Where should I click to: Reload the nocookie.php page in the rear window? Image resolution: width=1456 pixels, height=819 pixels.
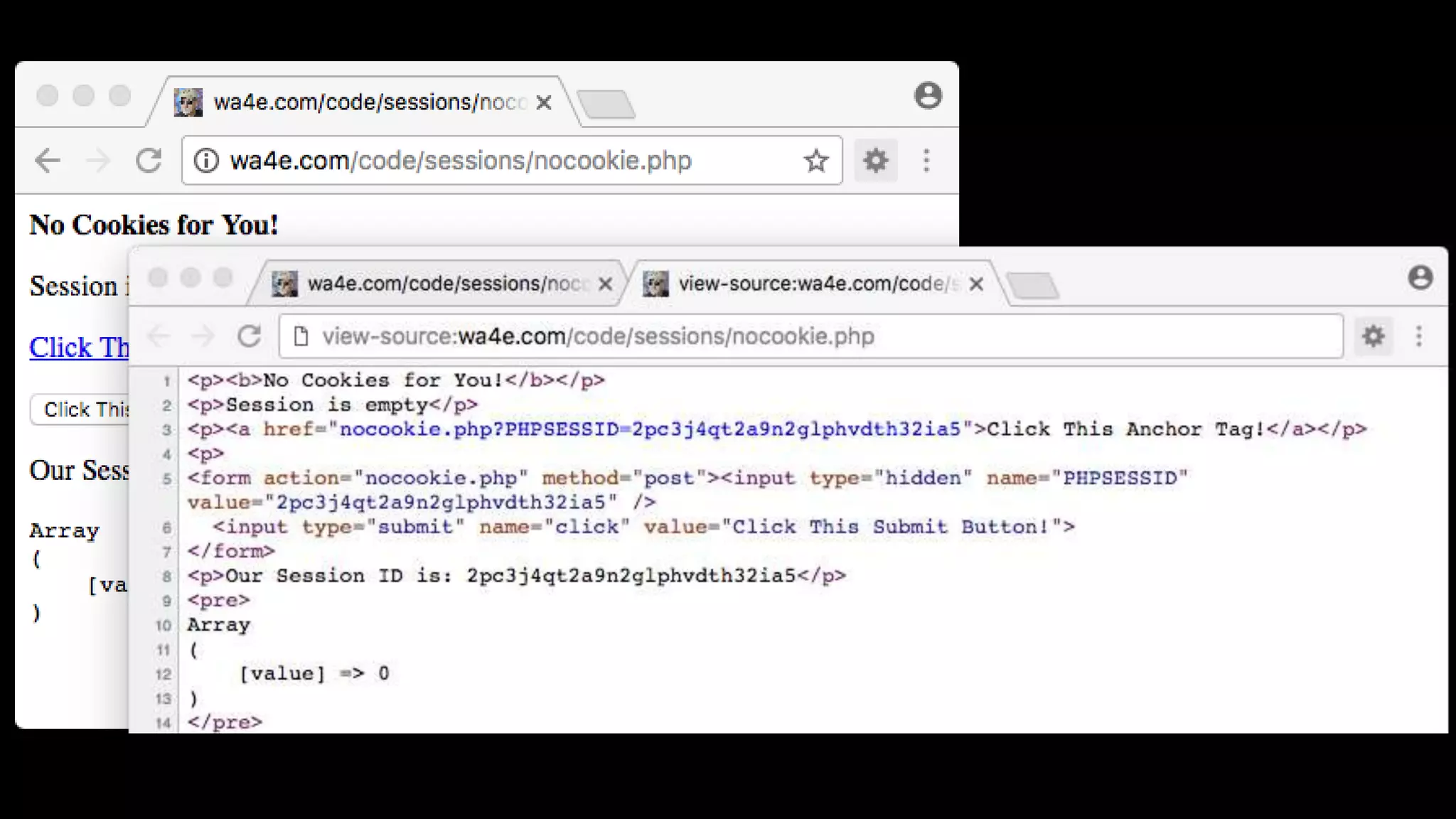point(149,161)
